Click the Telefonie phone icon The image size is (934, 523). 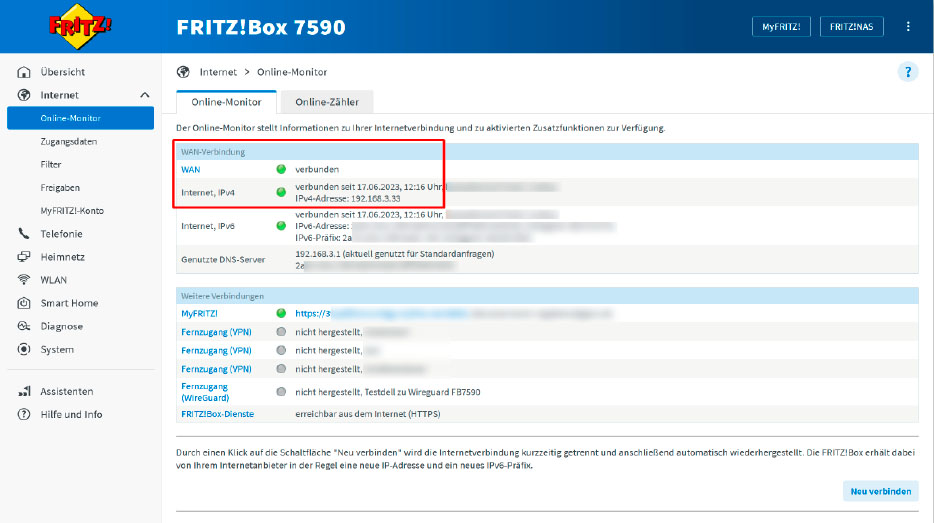tap(24, 234)
